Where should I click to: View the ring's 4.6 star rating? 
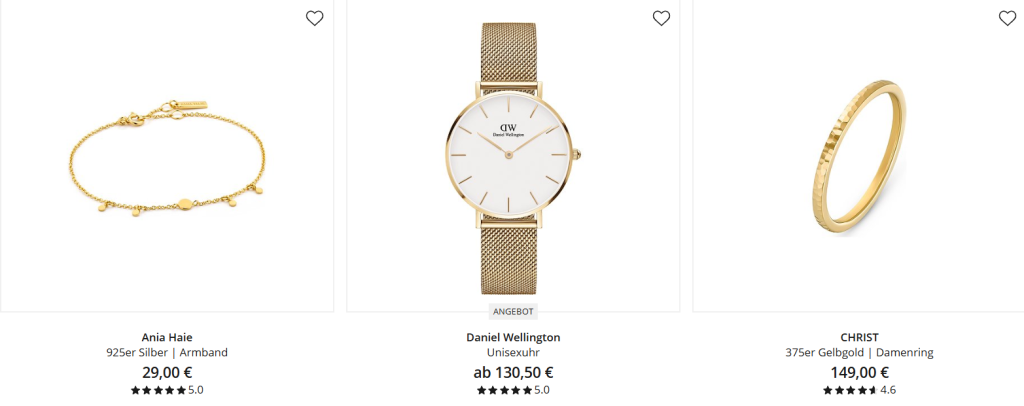tap(859, 390)
